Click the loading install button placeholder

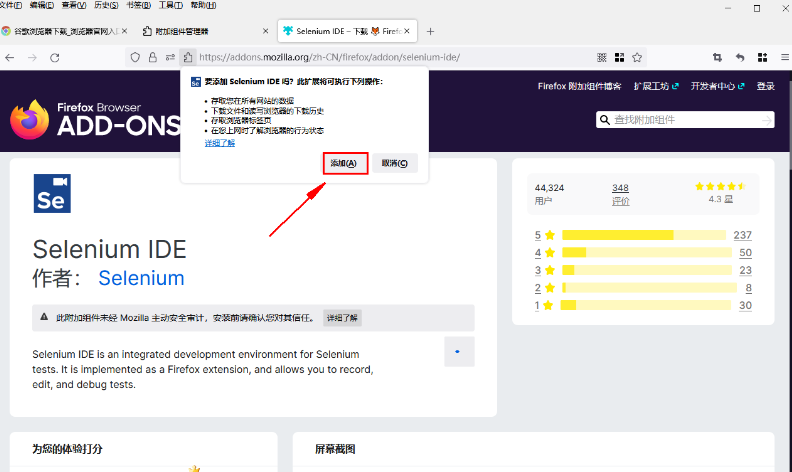[459, 351]
